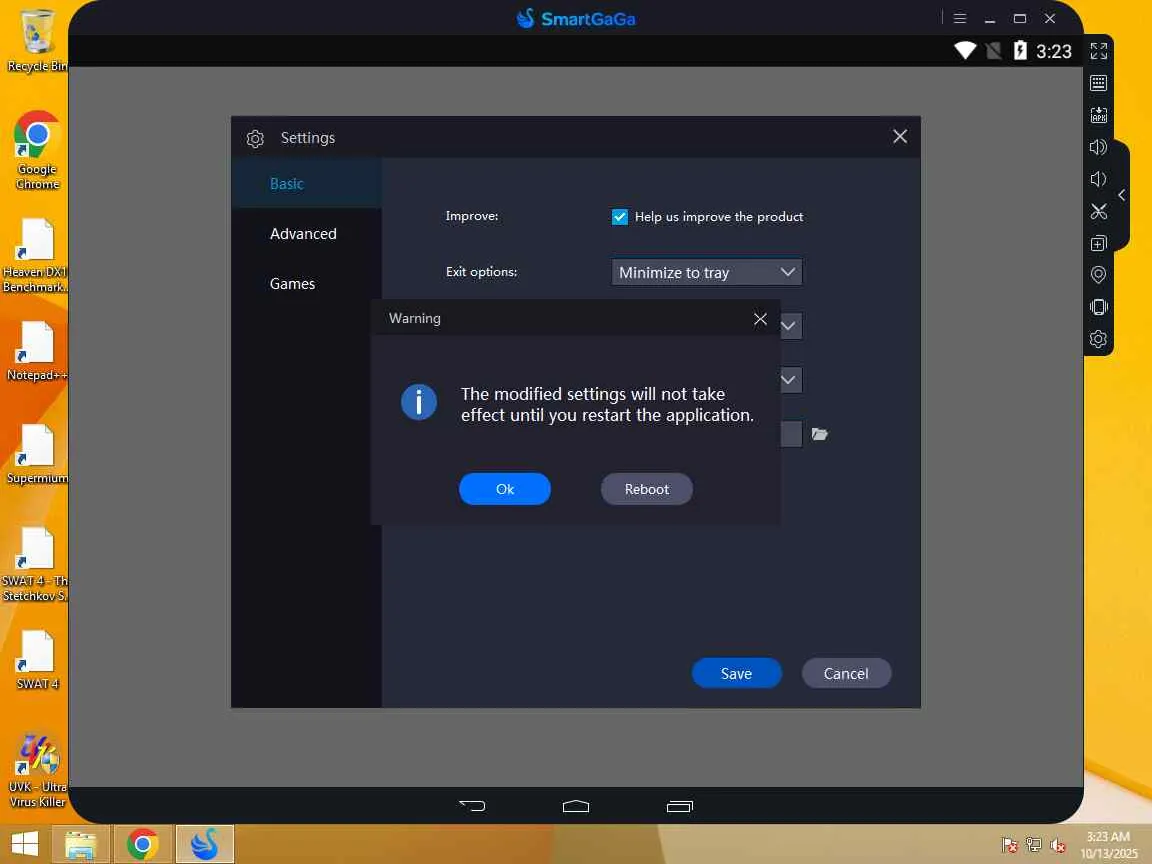
Task: Tap the Android home navigation button
Action: click(576, 806)
